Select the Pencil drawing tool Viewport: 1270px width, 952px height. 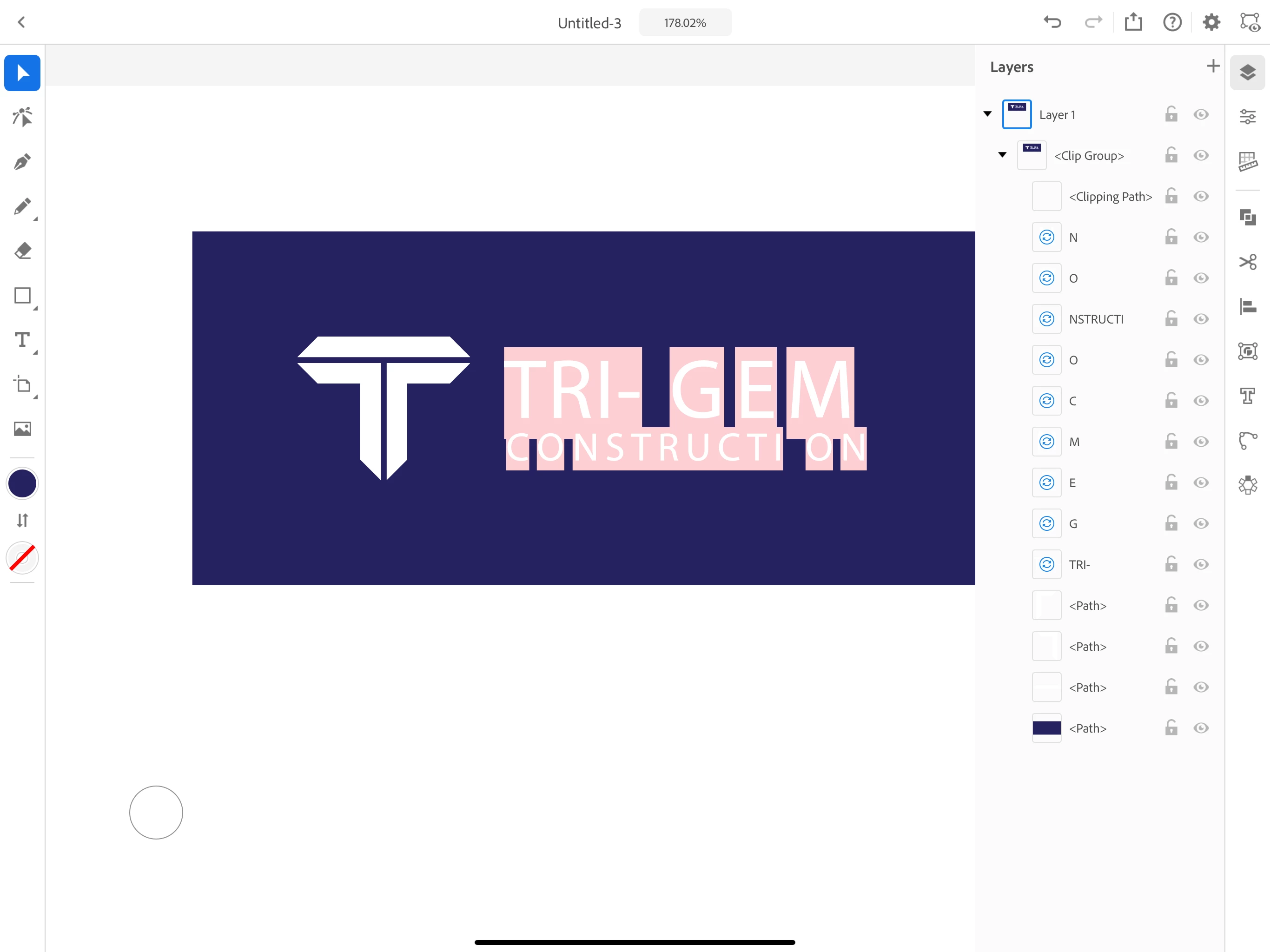coord(22,207)
